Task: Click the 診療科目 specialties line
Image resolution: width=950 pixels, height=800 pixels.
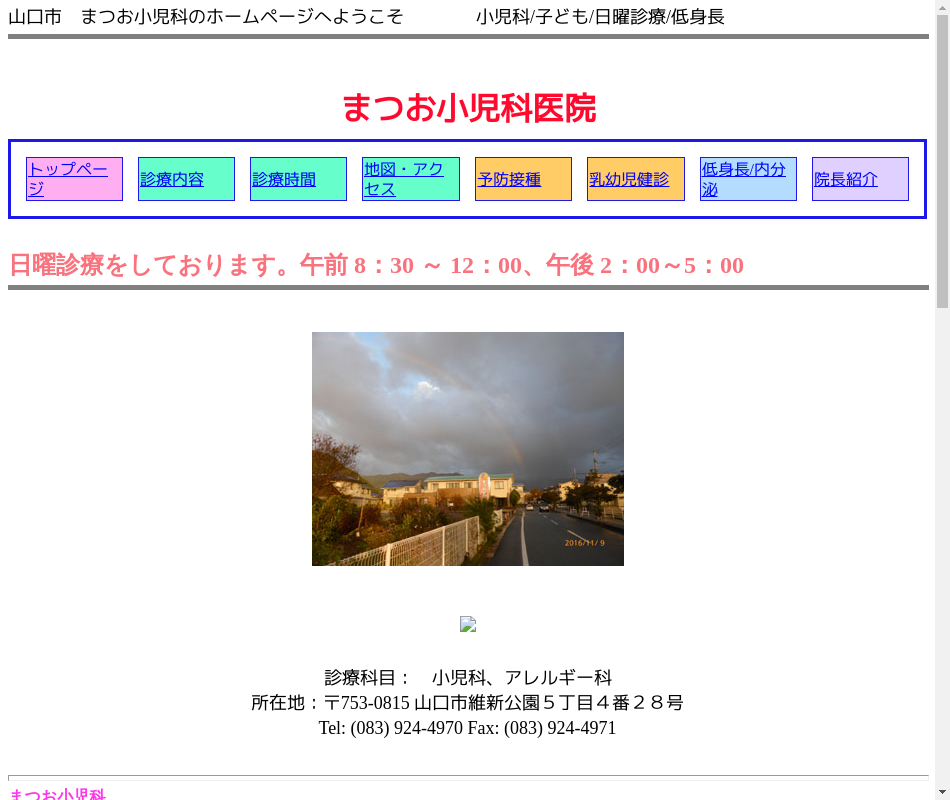Action: pyautogui.click(x=467, y=678)
